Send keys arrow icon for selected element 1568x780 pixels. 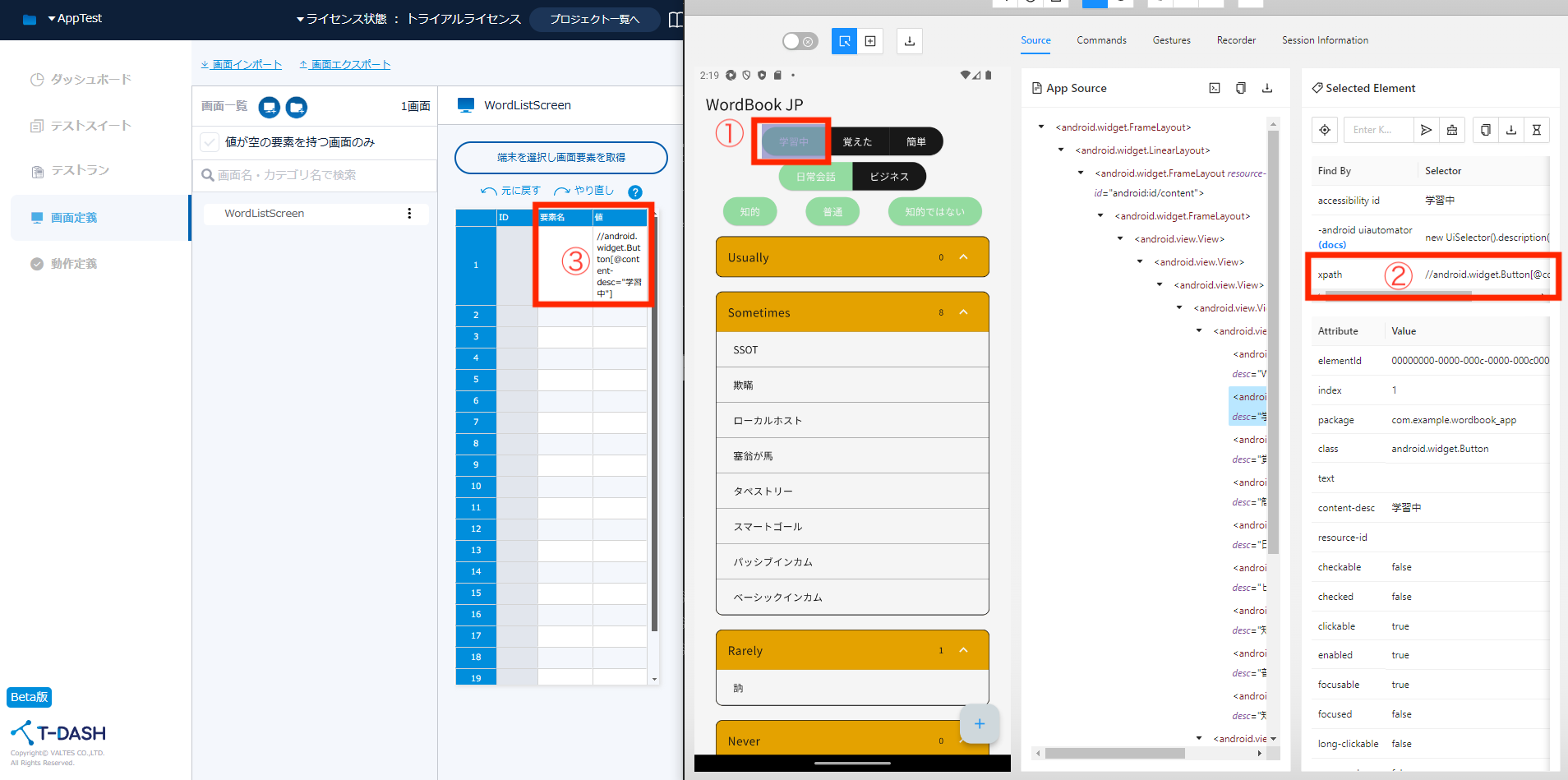[1427, 130]
